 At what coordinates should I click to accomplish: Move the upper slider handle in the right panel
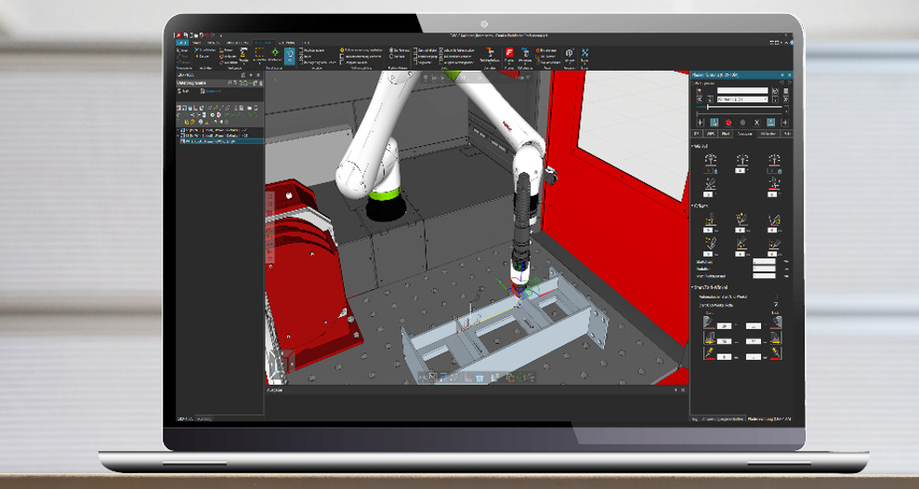click(x=707, y=107)
